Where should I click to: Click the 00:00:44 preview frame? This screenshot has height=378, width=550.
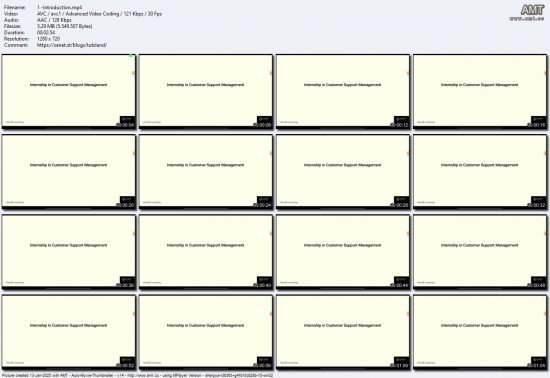point(343,252)
